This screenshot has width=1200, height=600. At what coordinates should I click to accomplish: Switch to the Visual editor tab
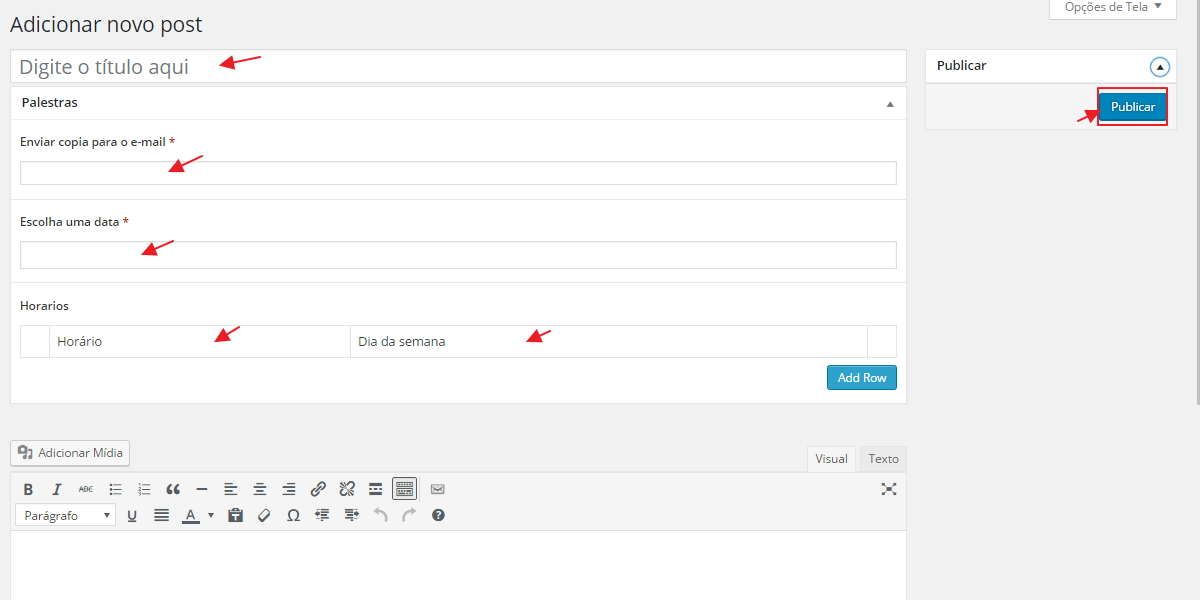pyautogui.click(x=831, y=459)
